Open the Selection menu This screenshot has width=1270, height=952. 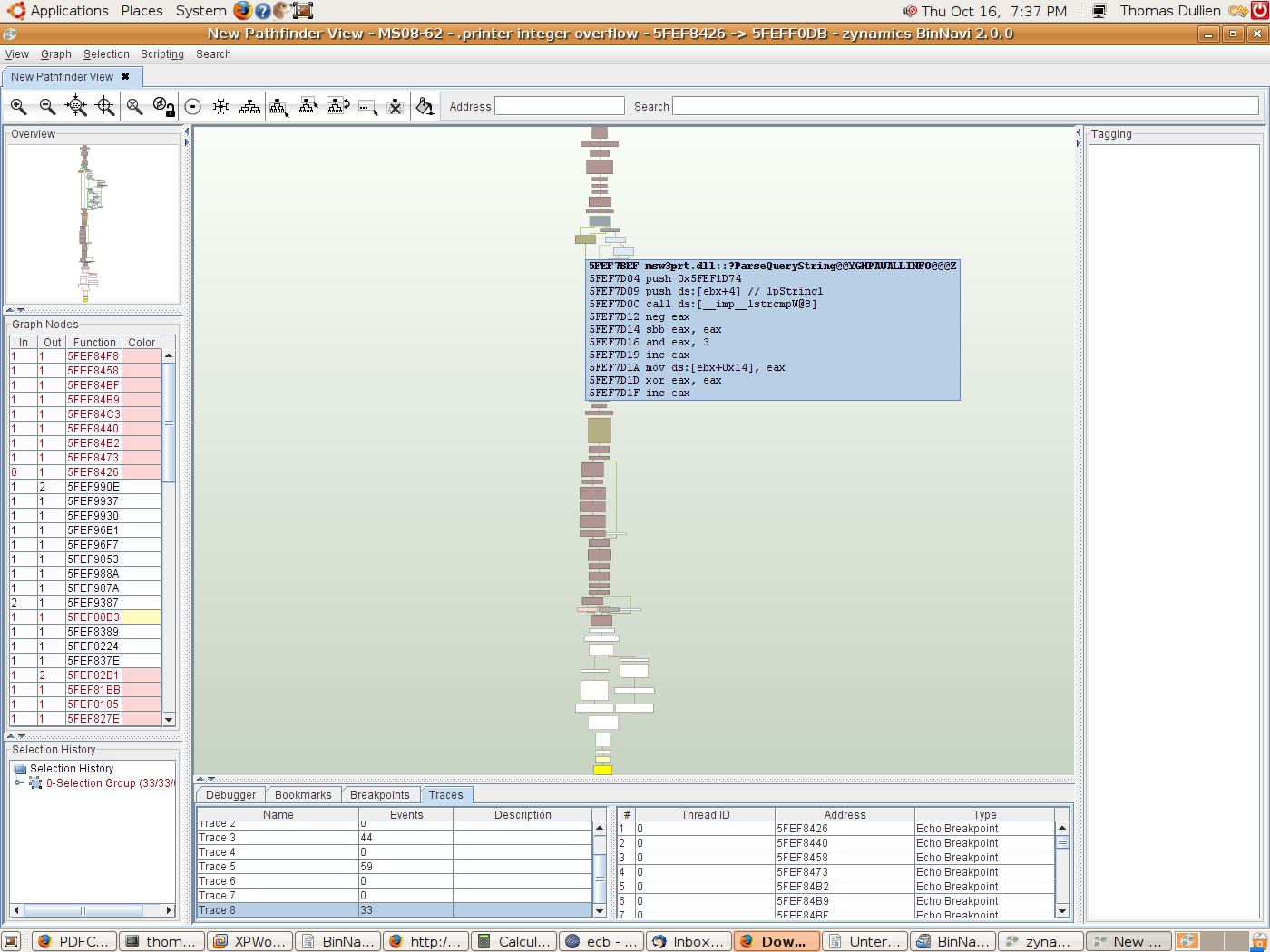(x=106, y=54)
